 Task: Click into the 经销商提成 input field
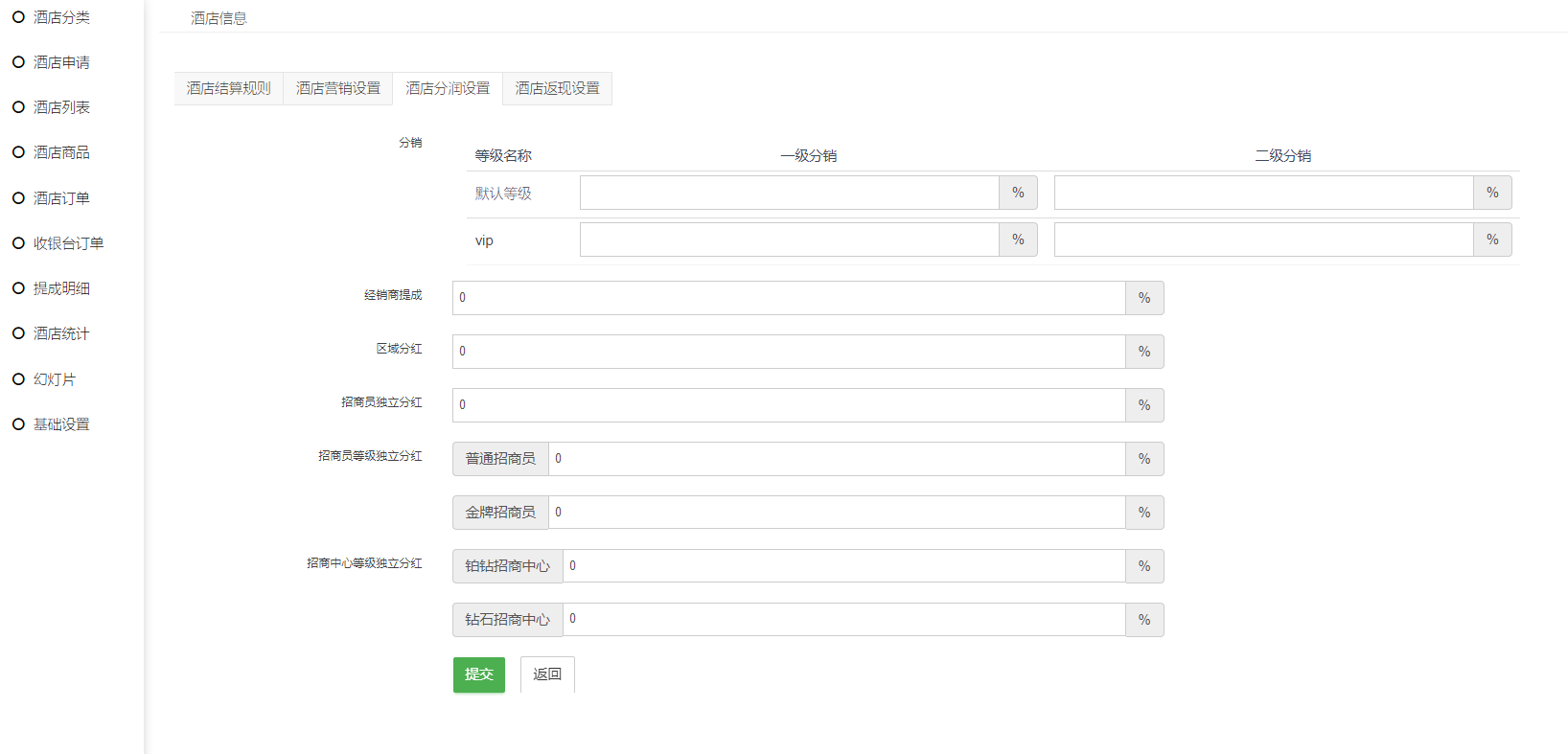point(789,298)
